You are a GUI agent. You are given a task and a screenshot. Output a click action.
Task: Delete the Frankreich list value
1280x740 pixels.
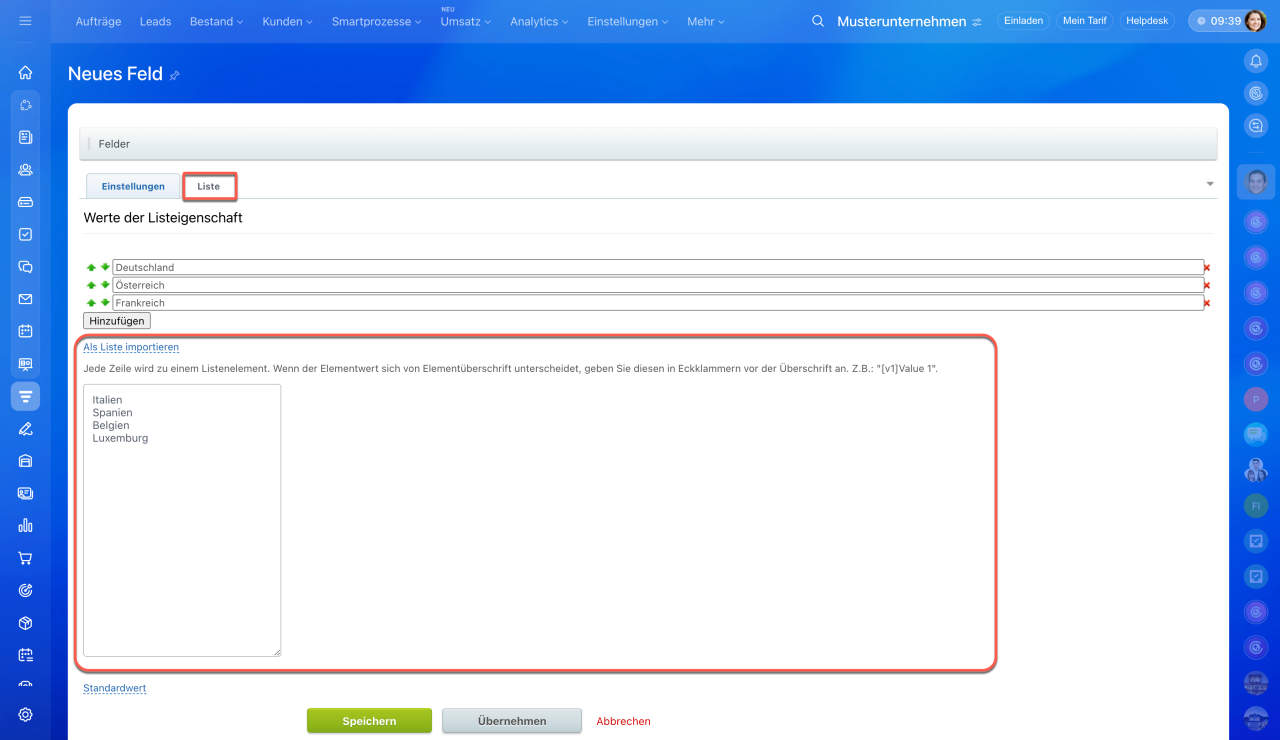click(x=1207, y=303)
